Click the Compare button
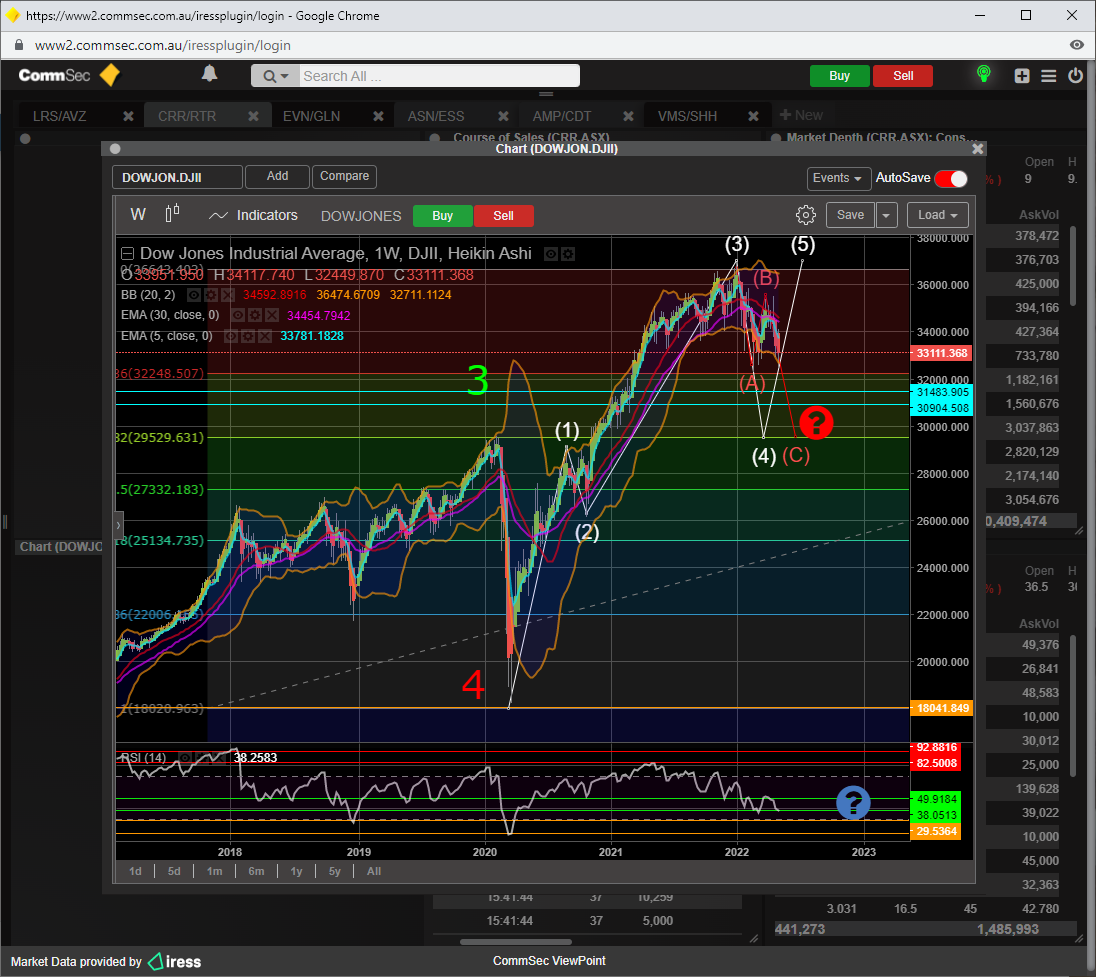 click(x=345, y=176)
